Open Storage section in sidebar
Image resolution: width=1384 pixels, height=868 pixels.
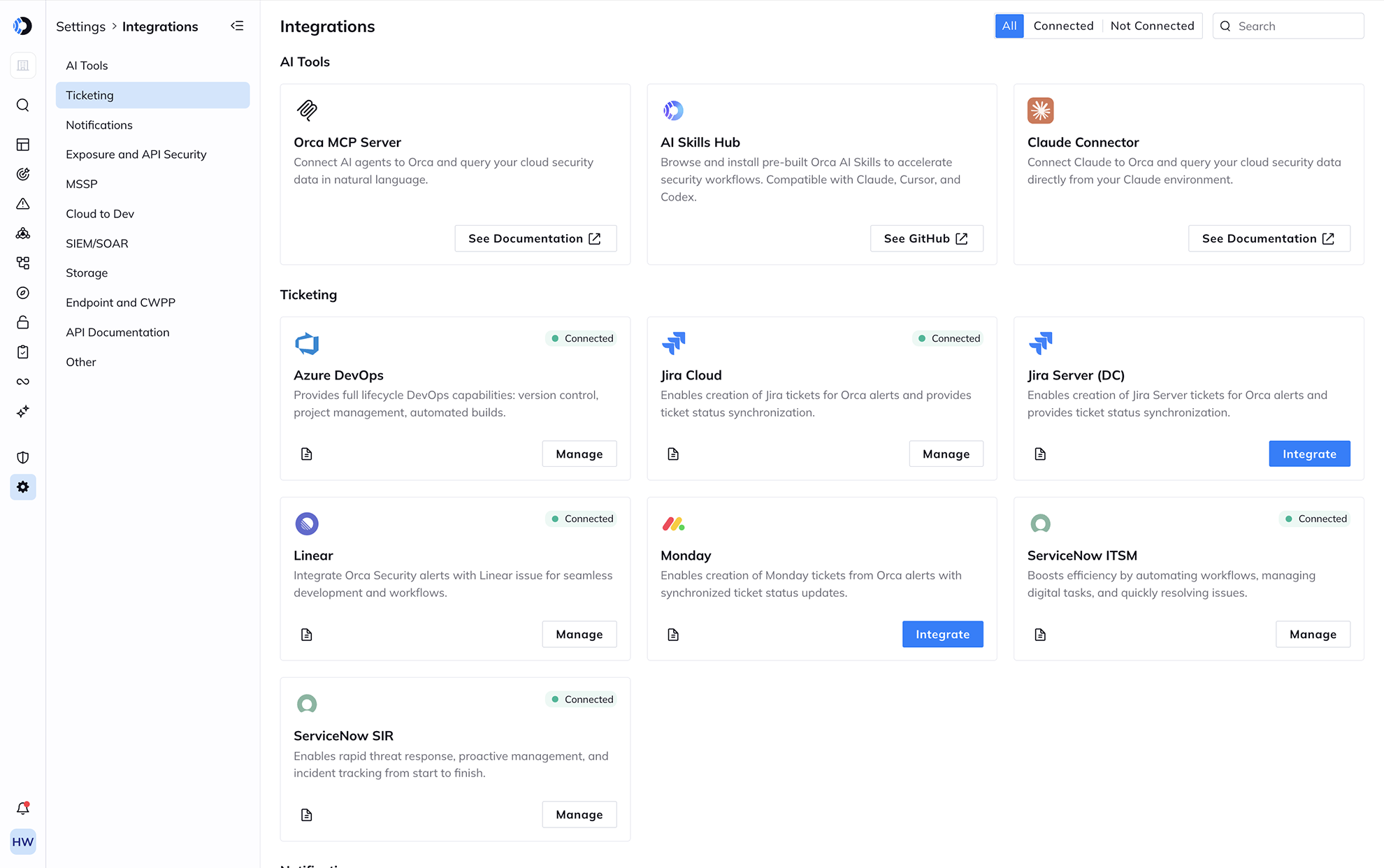pyautogui.click(x=152, y=273)
